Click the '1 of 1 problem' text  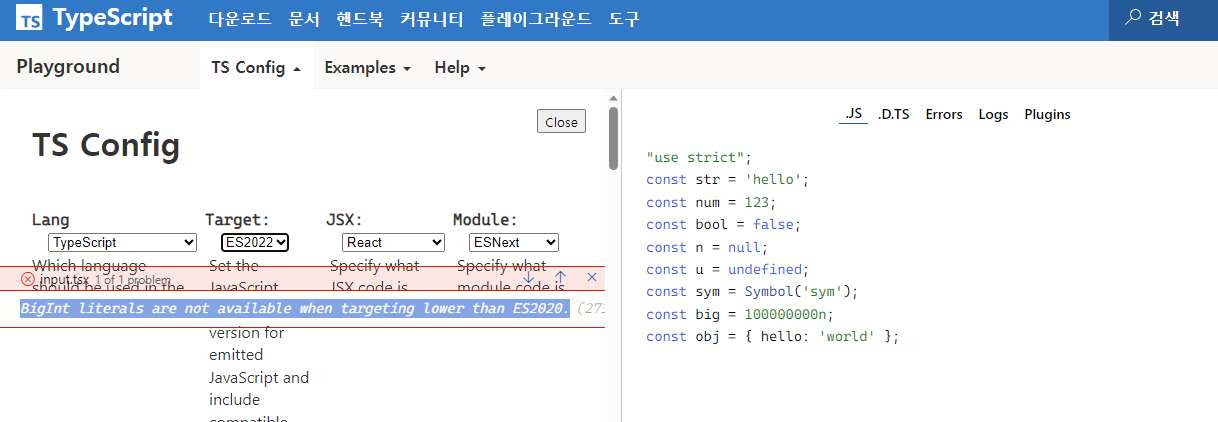point(133,280)
